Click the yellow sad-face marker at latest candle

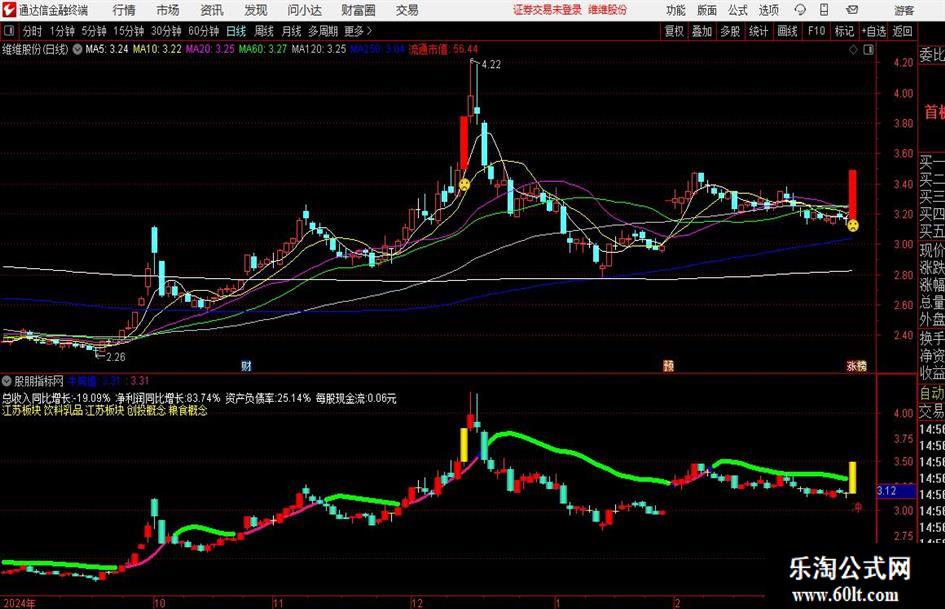[x=853, y=226]
